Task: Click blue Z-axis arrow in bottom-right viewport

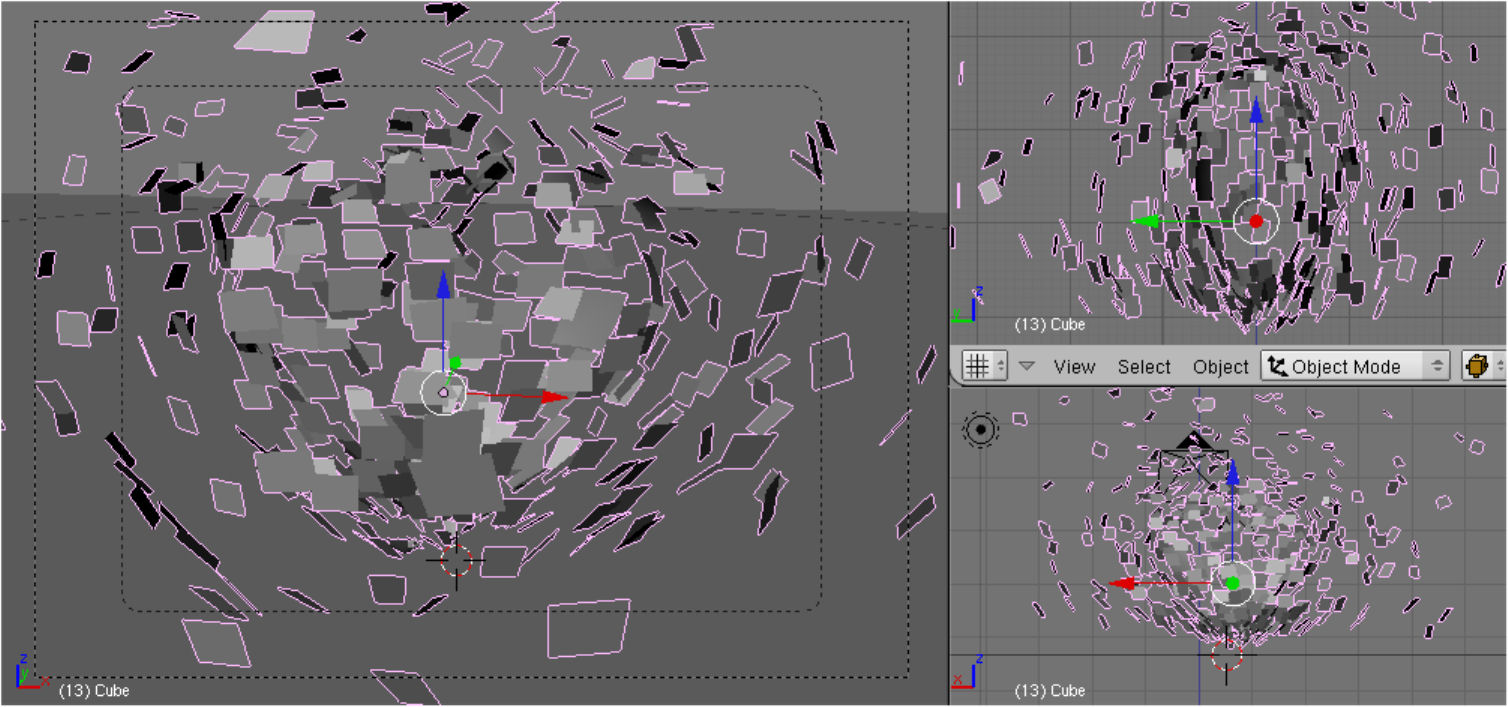Action: click(x=1232, y=472)
